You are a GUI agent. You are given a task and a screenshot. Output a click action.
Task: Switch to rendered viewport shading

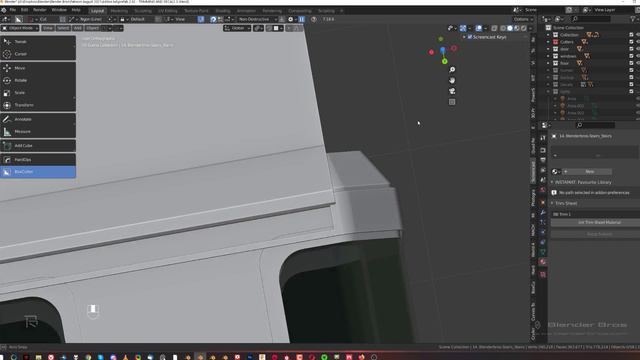[524, 28]
